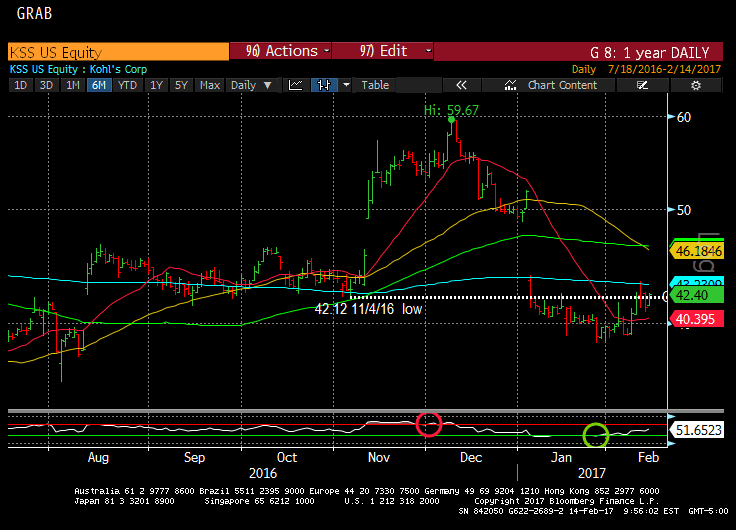Viewport: 736px width, 530px height.
Task: Open the Daily periodicity dropdown
Action: click(x=252, y=85)
